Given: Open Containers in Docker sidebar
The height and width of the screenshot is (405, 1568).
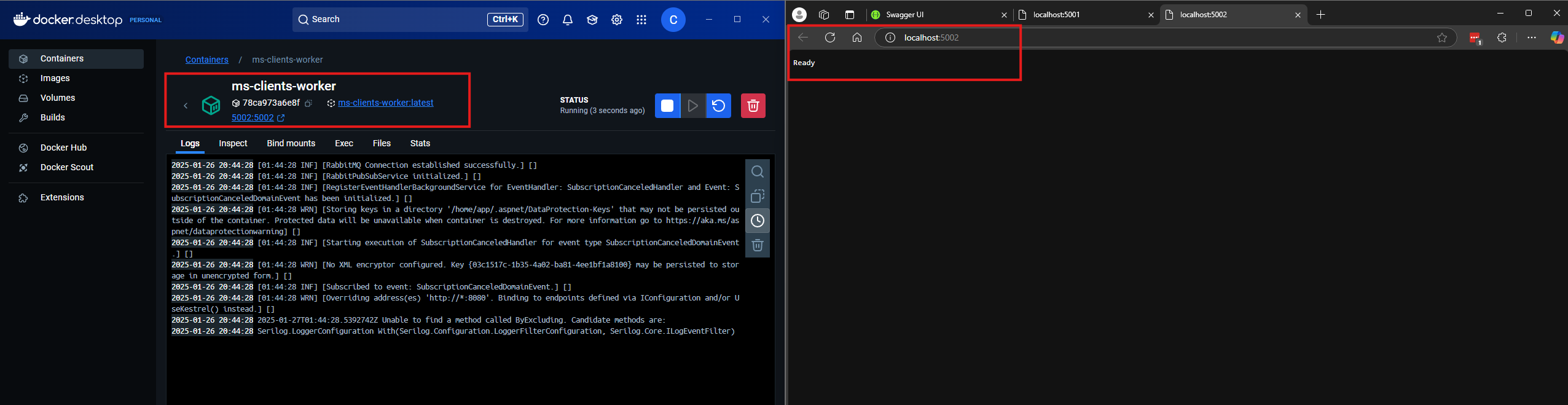Looking at the screenshot, I should (x=76, y=58).
